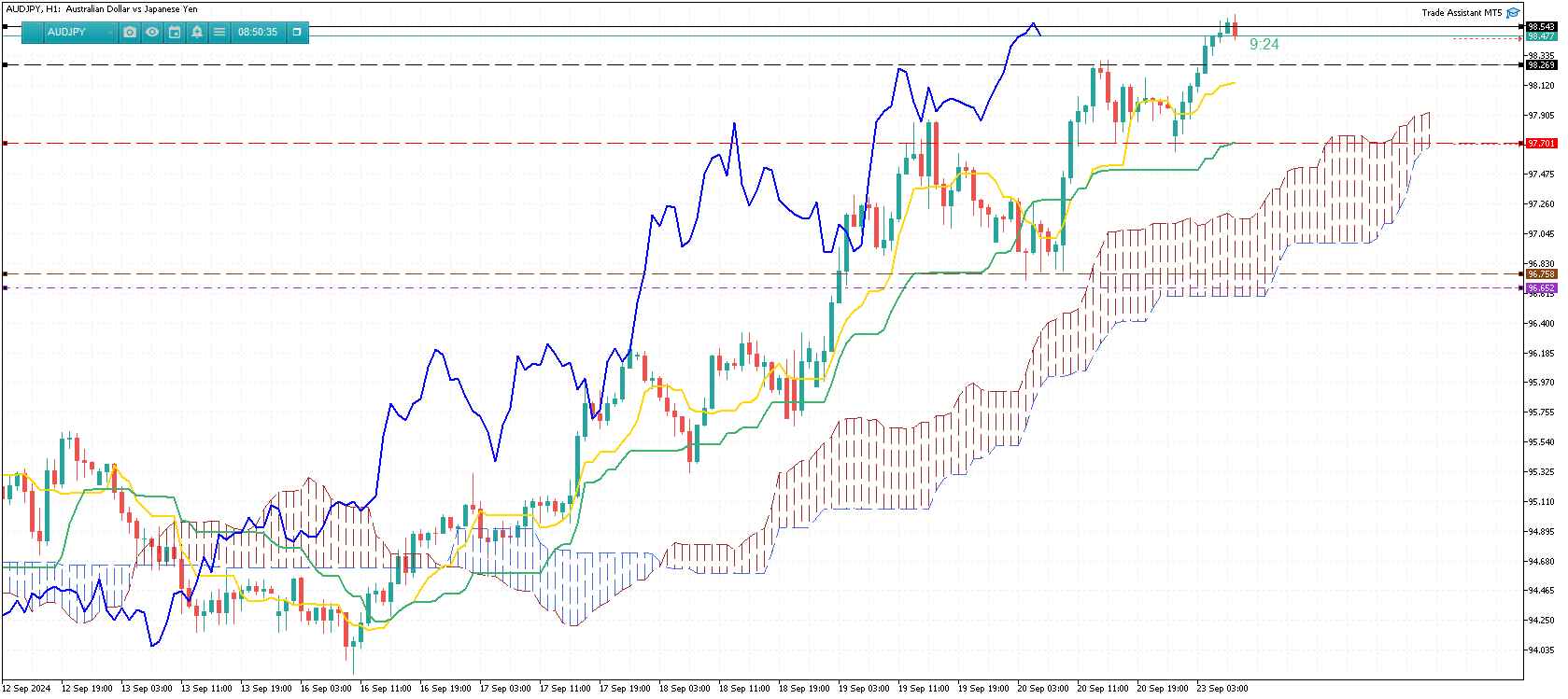The height and width of the screenshot is (699, 1568).
Task: Click the blank drag handle left of AUDJPY
Action: click(x=31, y=32)
